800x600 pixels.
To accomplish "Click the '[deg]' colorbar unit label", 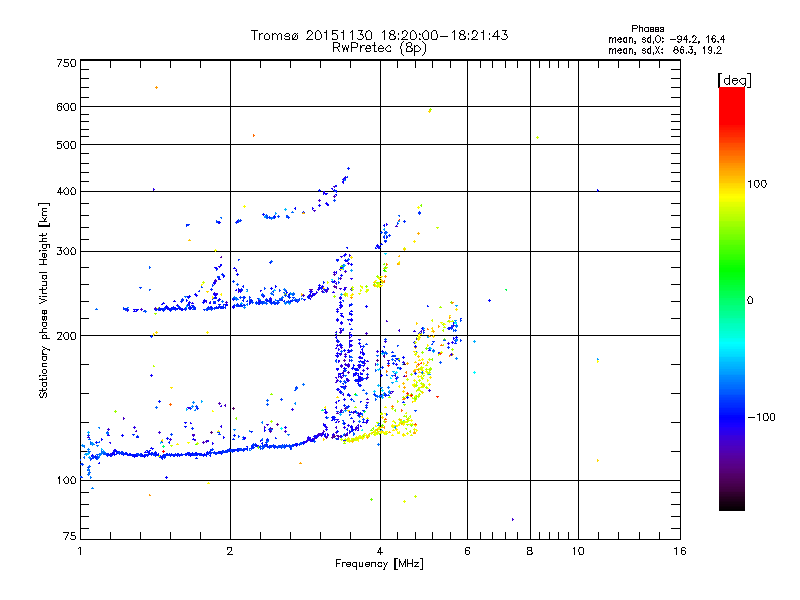I will (x=734, y=80).
